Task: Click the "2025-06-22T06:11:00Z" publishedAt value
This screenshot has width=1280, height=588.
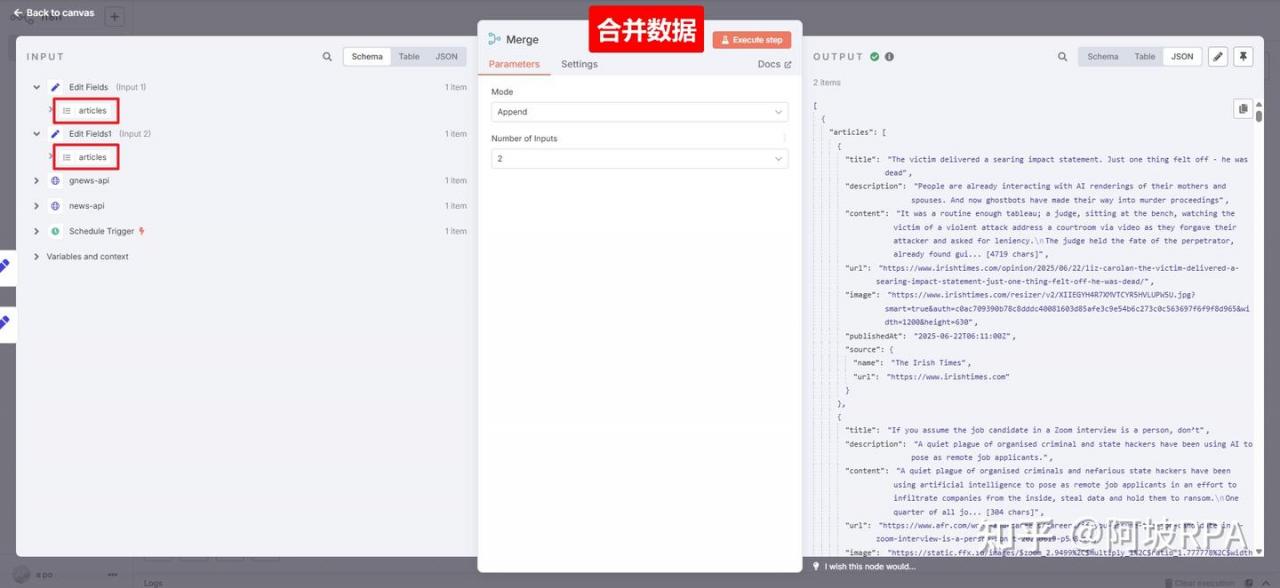Action: 964,336
